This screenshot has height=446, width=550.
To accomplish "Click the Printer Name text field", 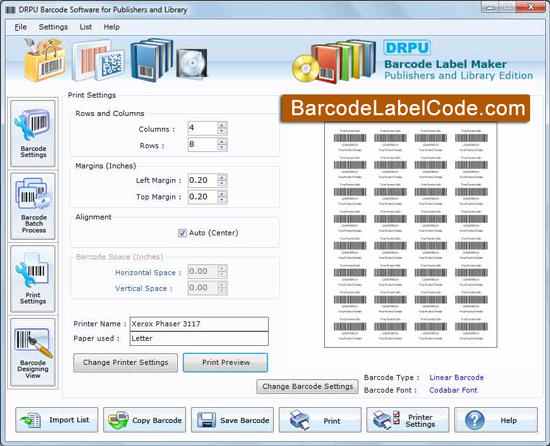I will click(x=199, y=324).
